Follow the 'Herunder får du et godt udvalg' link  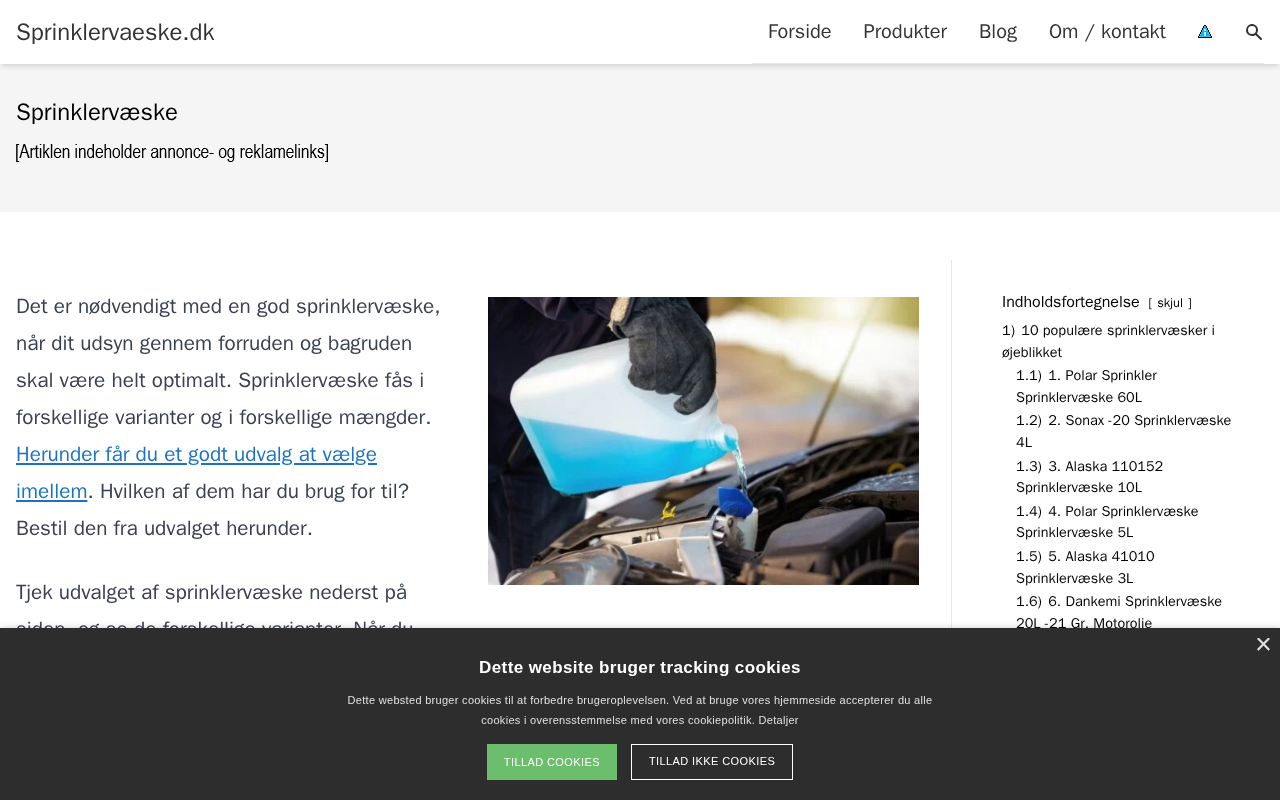pos(196,473)
